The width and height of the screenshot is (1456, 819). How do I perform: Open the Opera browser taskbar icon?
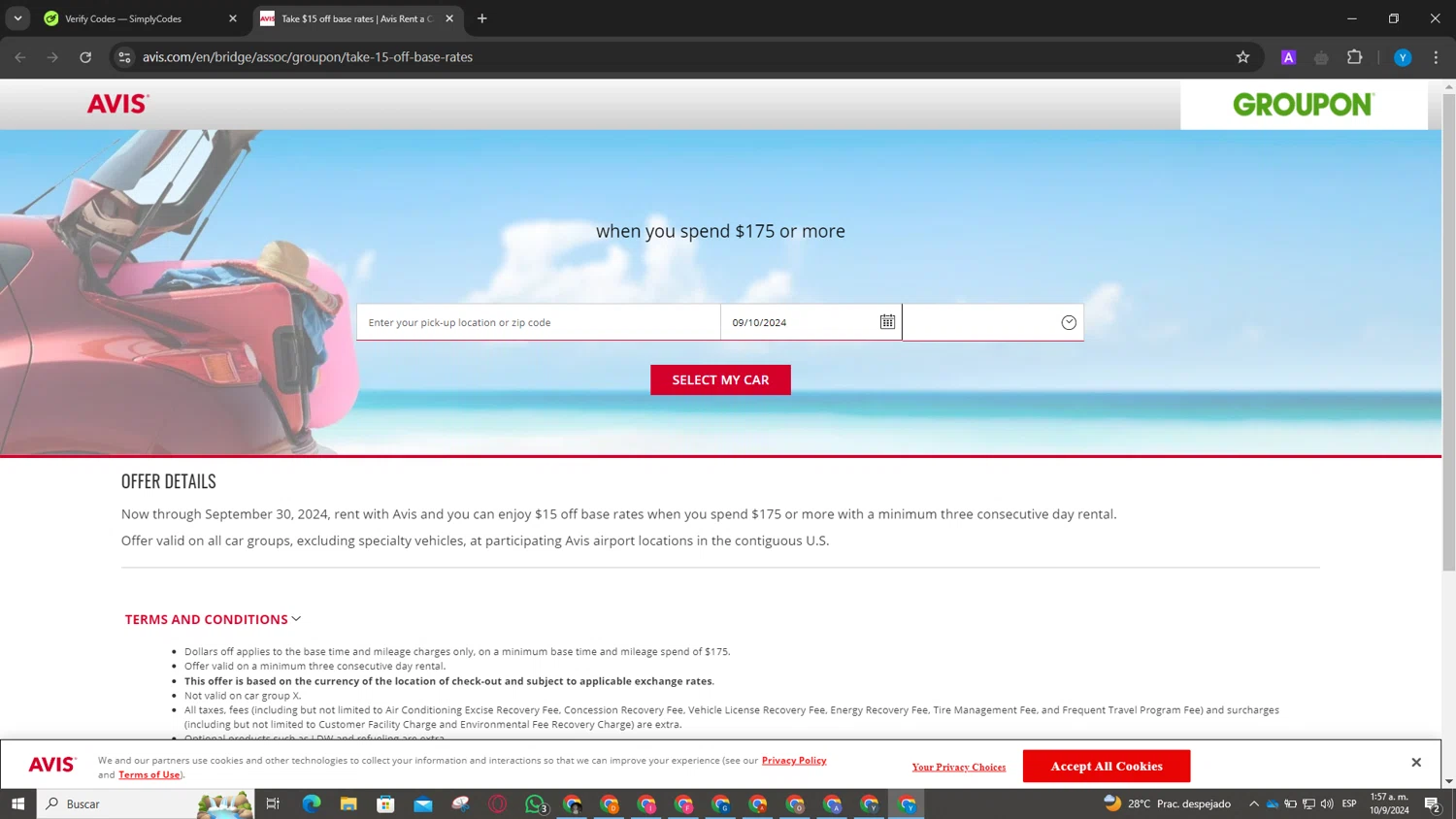pos(498,803)
